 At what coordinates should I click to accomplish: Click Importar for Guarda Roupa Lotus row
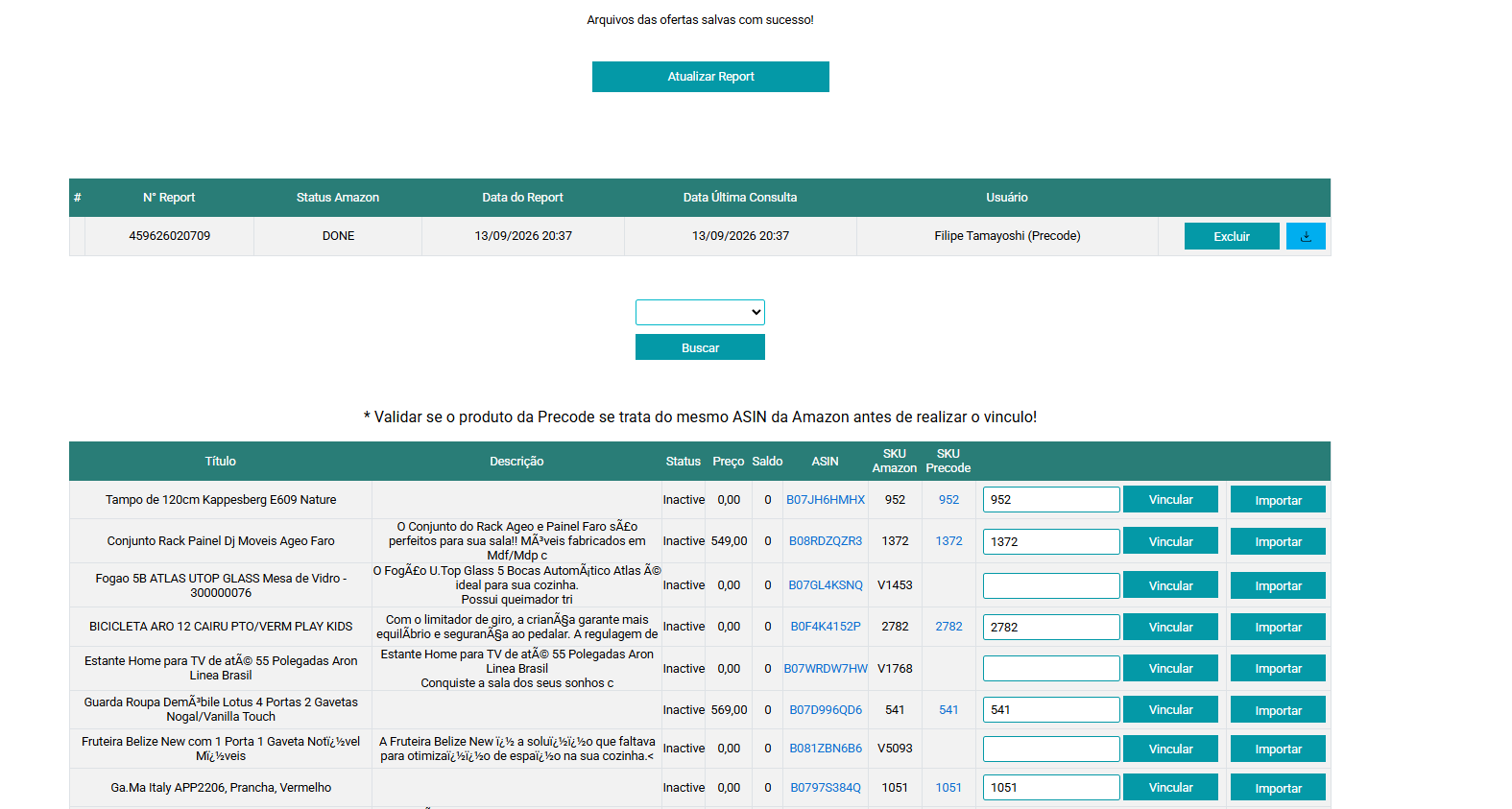pyautogui.click(x=1278, y=710)
